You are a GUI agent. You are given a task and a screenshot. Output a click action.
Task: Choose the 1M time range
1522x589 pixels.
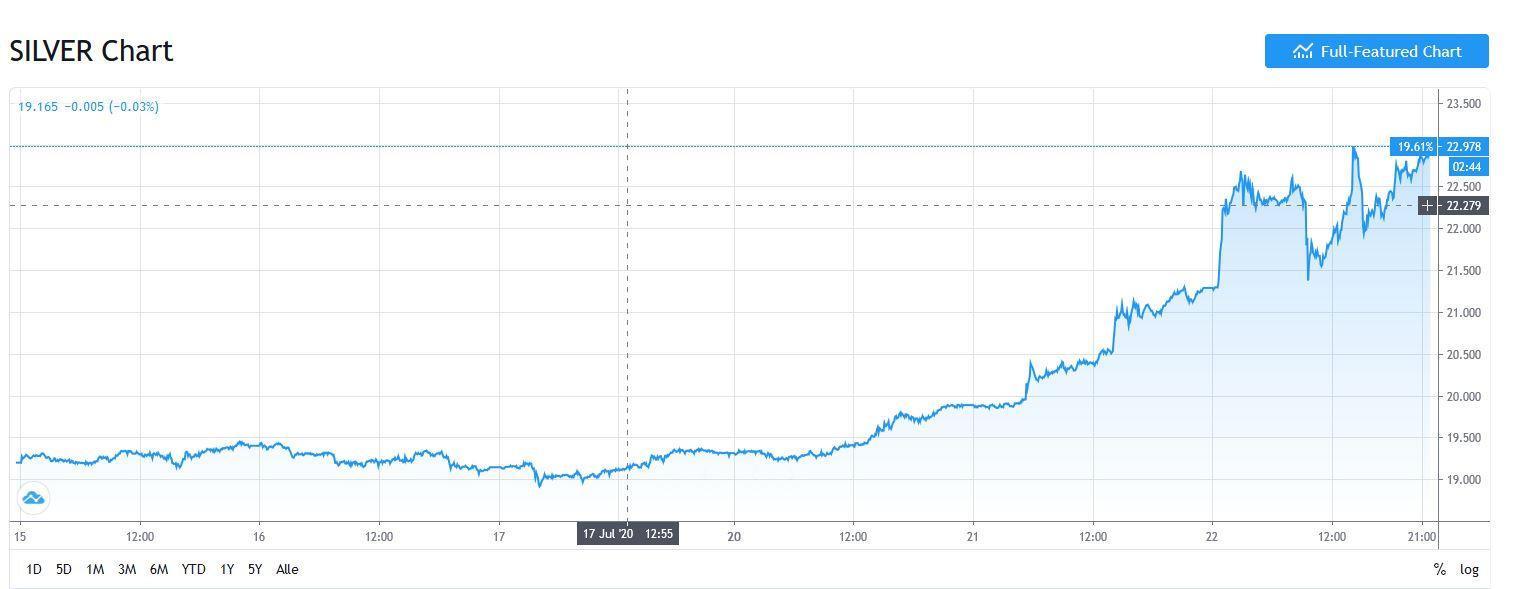coord(95,569)
